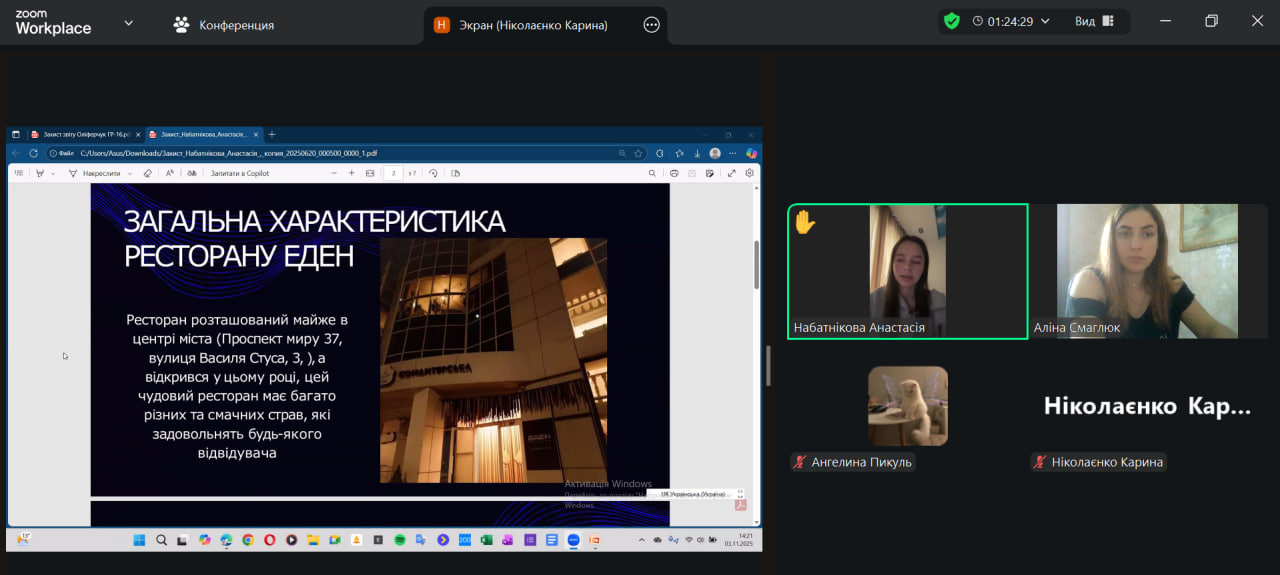Switch to the Конференция tab
The width and height of the screenshot is (1280, 575).
click(224, 25)
